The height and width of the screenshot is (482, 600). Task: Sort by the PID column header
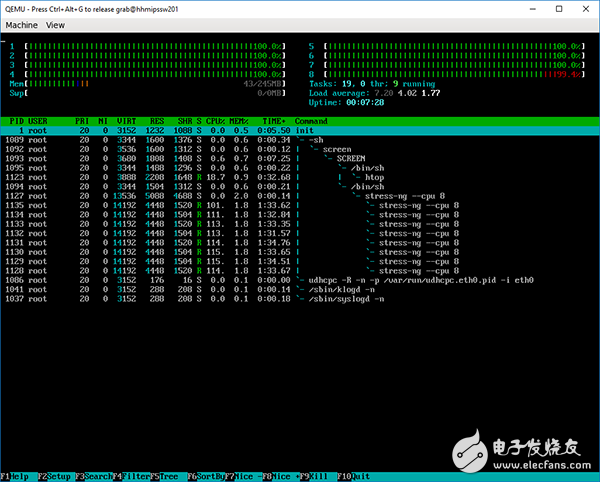tap(18, 121)
